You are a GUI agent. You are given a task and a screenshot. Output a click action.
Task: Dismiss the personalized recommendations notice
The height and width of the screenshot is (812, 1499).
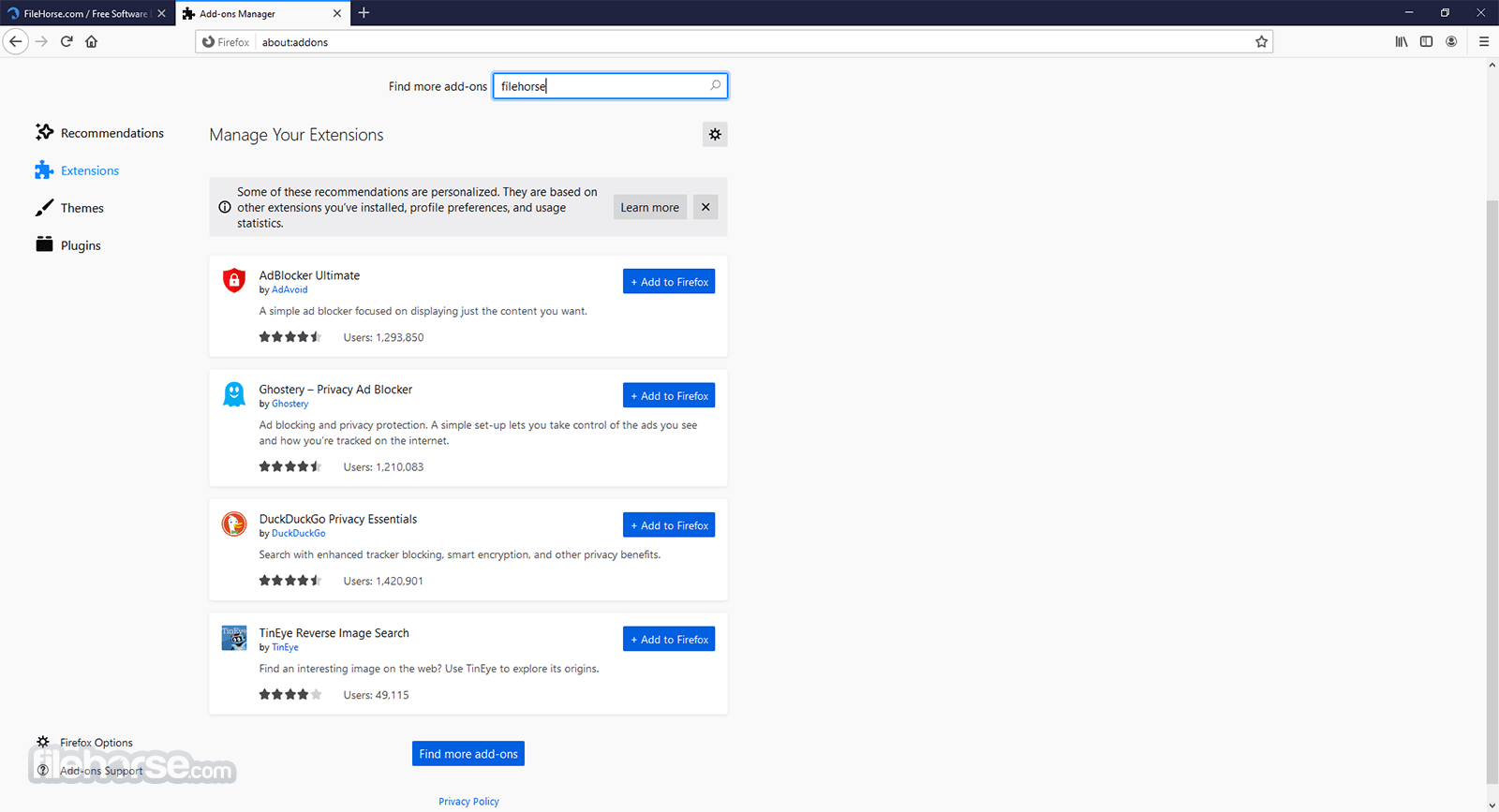(705, 207)
